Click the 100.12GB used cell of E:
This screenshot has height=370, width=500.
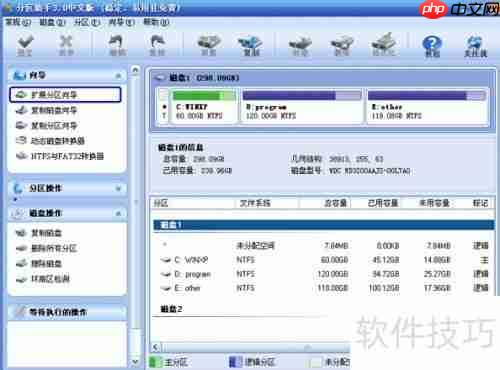(384, 288)
